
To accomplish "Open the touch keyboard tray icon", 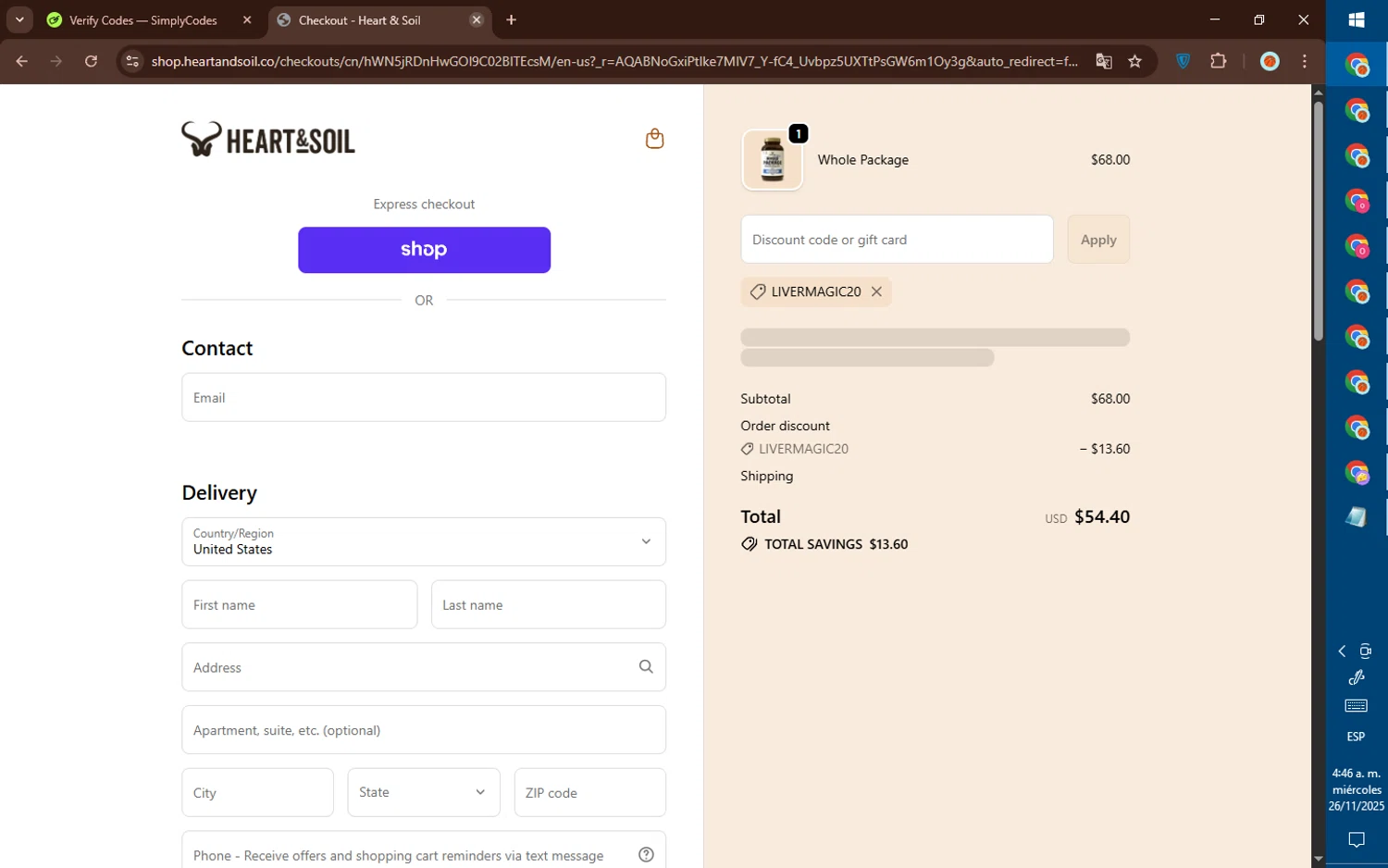I will (1357, 706).
